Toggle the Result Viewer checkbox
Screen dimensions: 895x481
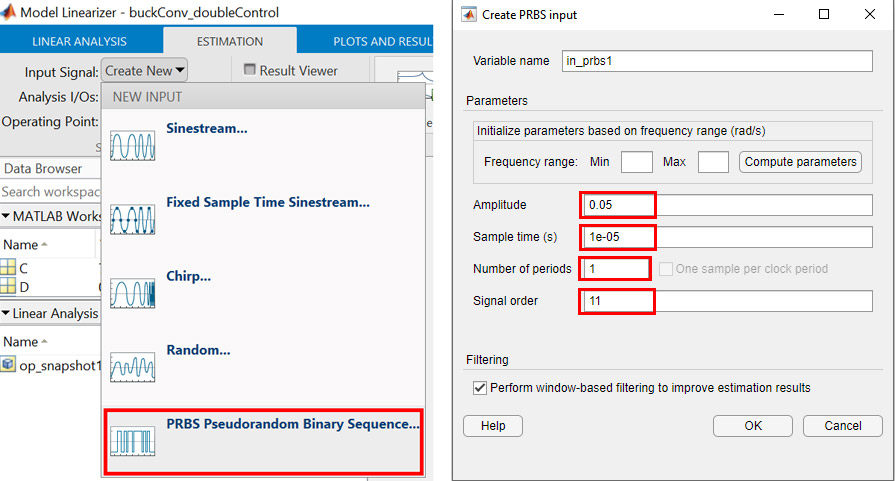pos(250,71)
